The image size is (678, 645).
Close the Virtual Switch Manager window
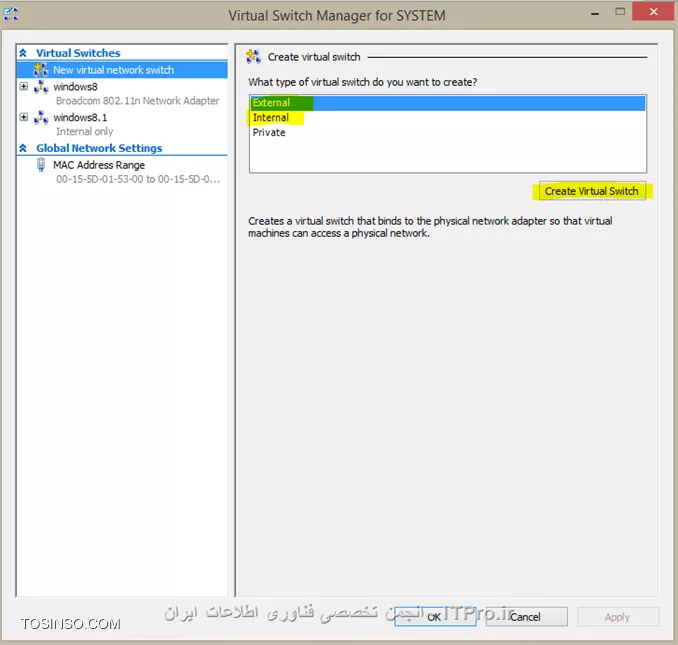coord(653,12)
